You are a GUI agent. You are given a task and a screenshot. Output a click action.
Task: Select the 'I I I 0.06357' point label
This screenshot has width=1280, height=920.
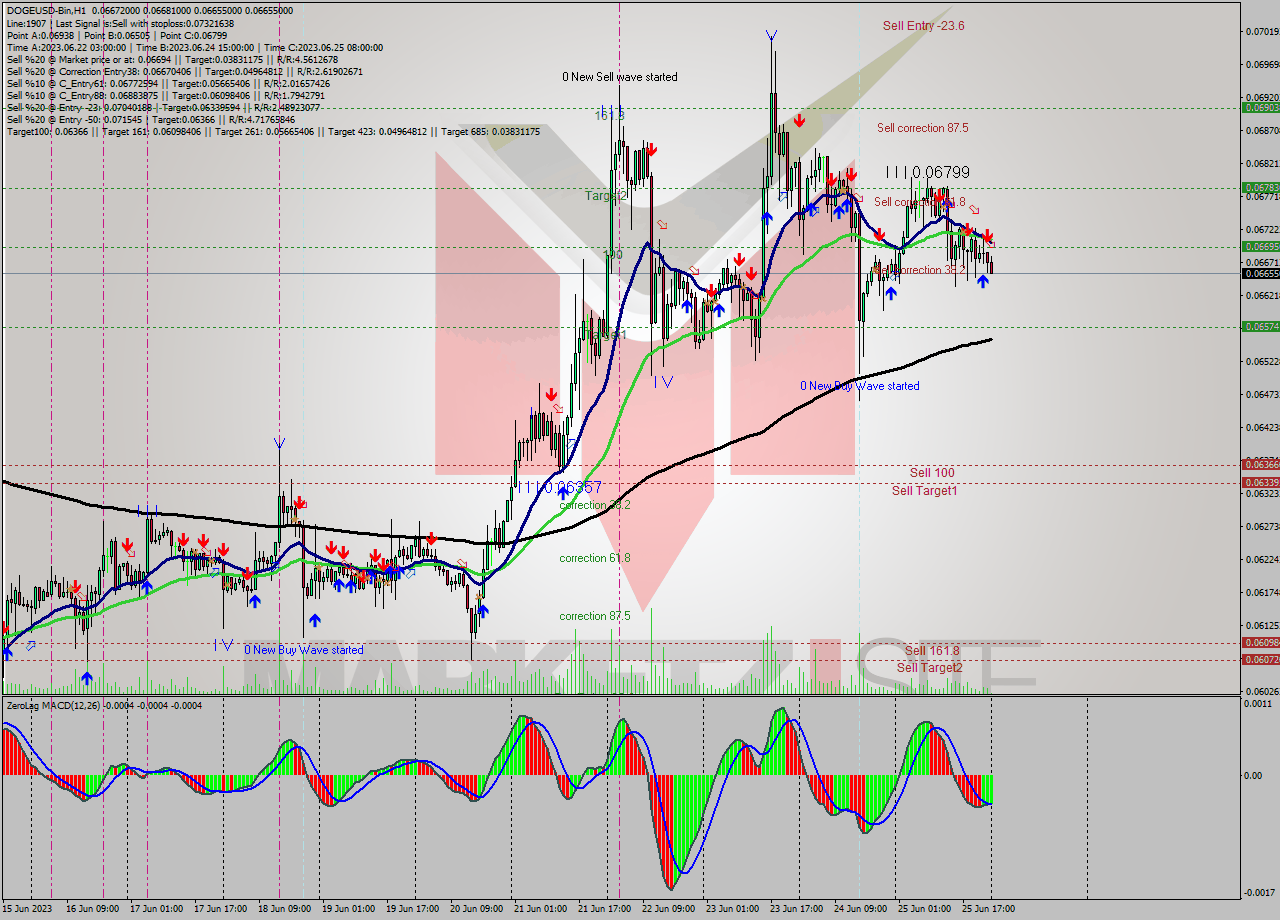(560, 487)
